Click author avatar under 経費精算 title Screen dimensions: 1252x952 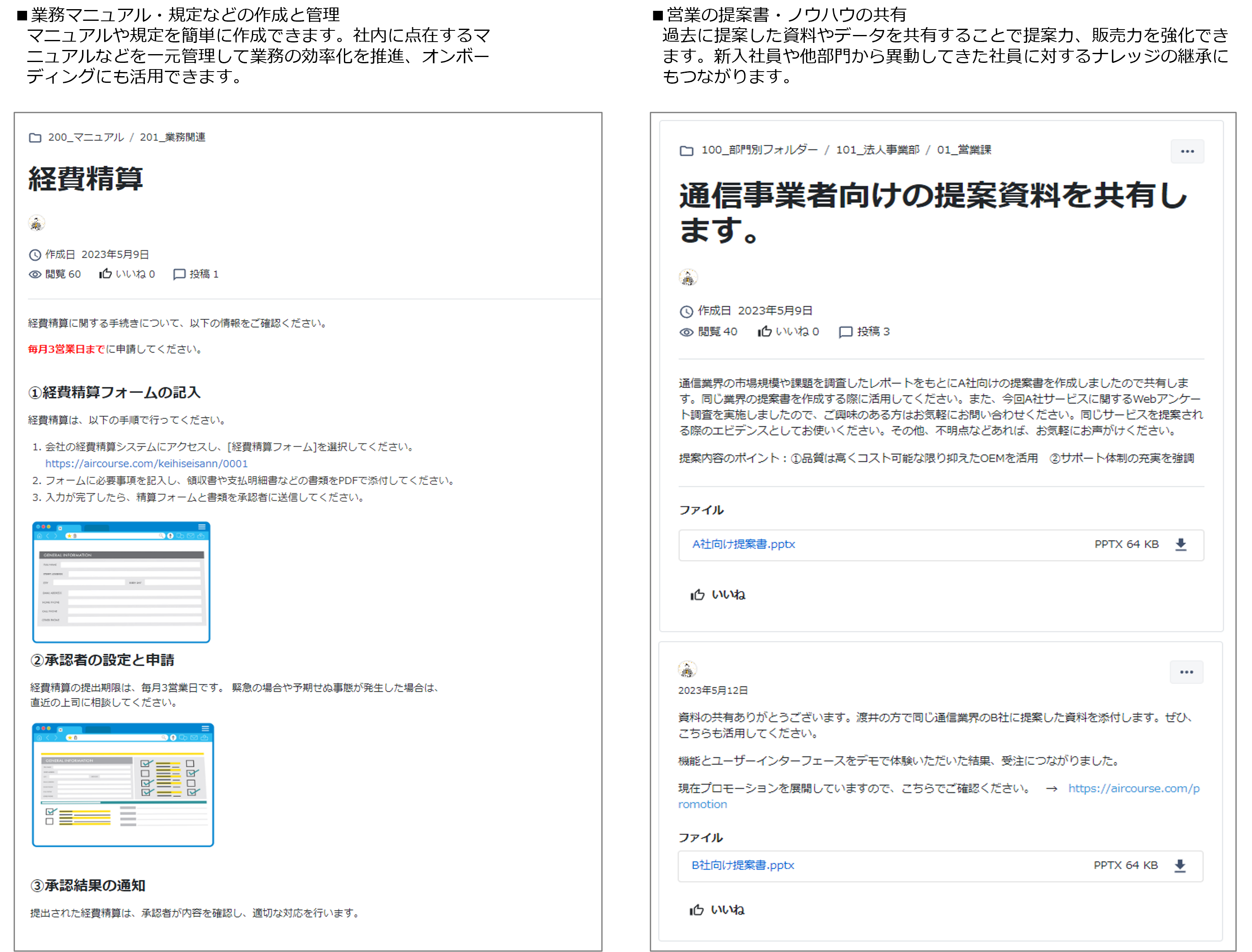tap(36, 223)
